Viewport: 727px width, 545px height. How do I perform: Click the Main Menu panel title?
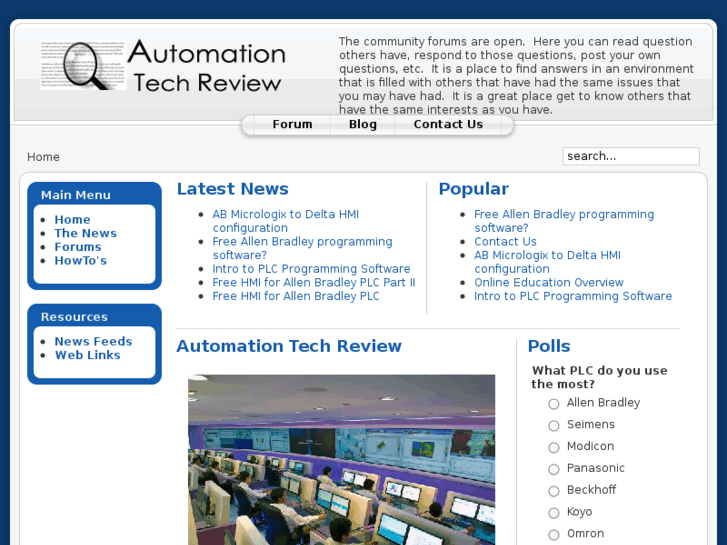pos(76,195)
